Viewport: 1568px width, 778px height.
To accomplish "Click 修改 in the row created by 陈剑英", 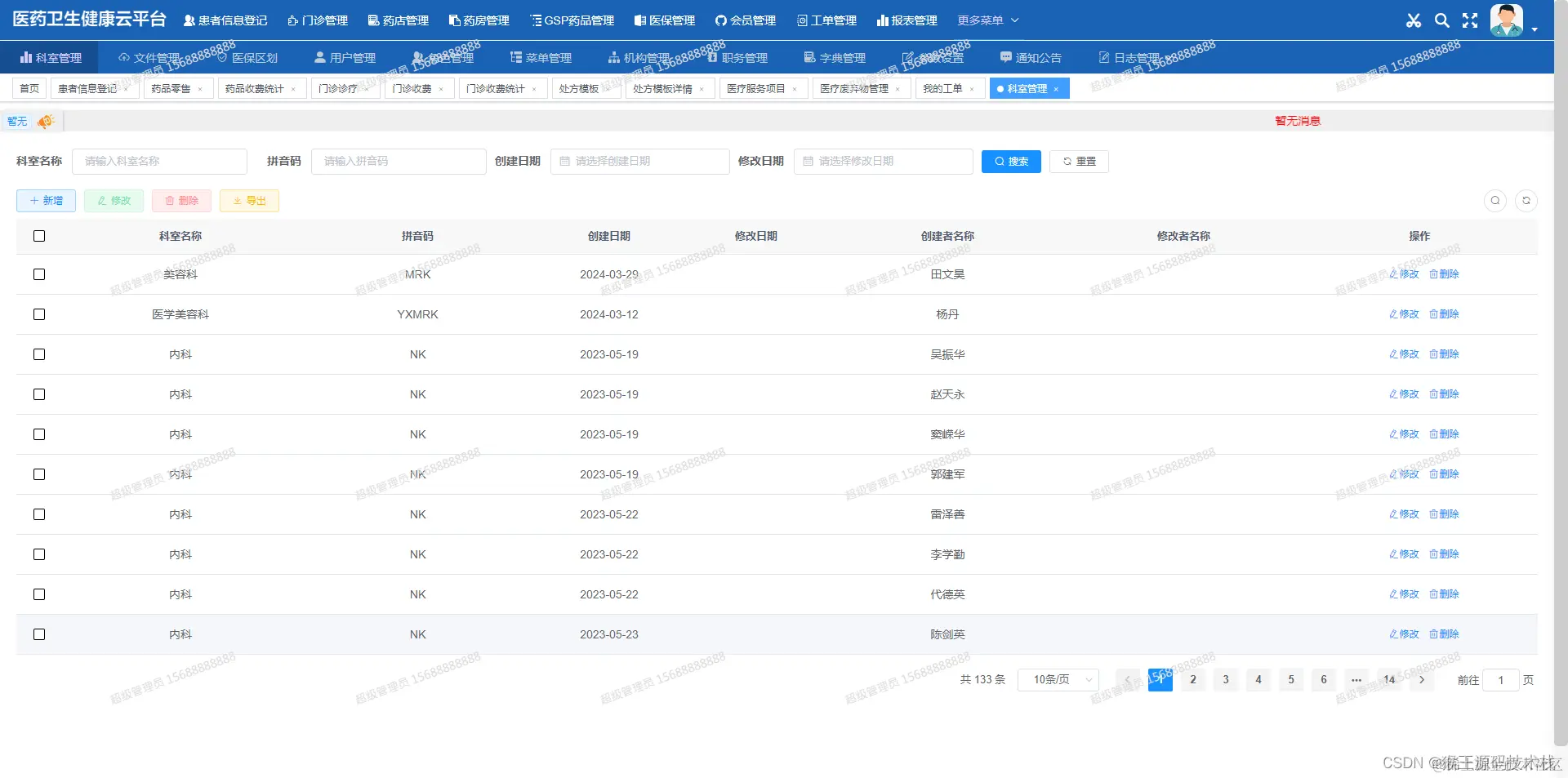I will 1404,634.
